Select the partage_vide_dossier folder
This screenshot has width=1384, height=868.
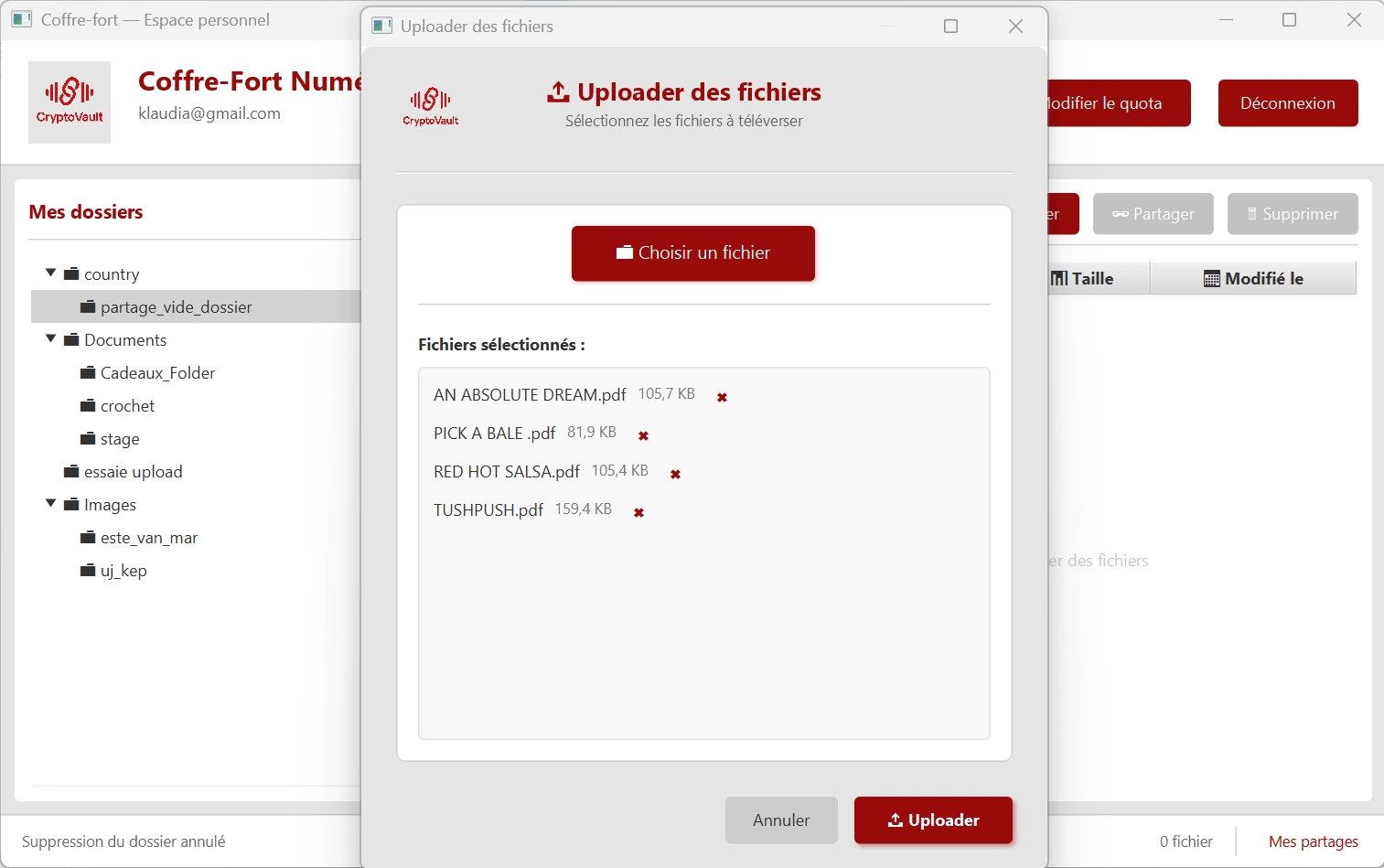pyautogui.click(x=176, y=307)
